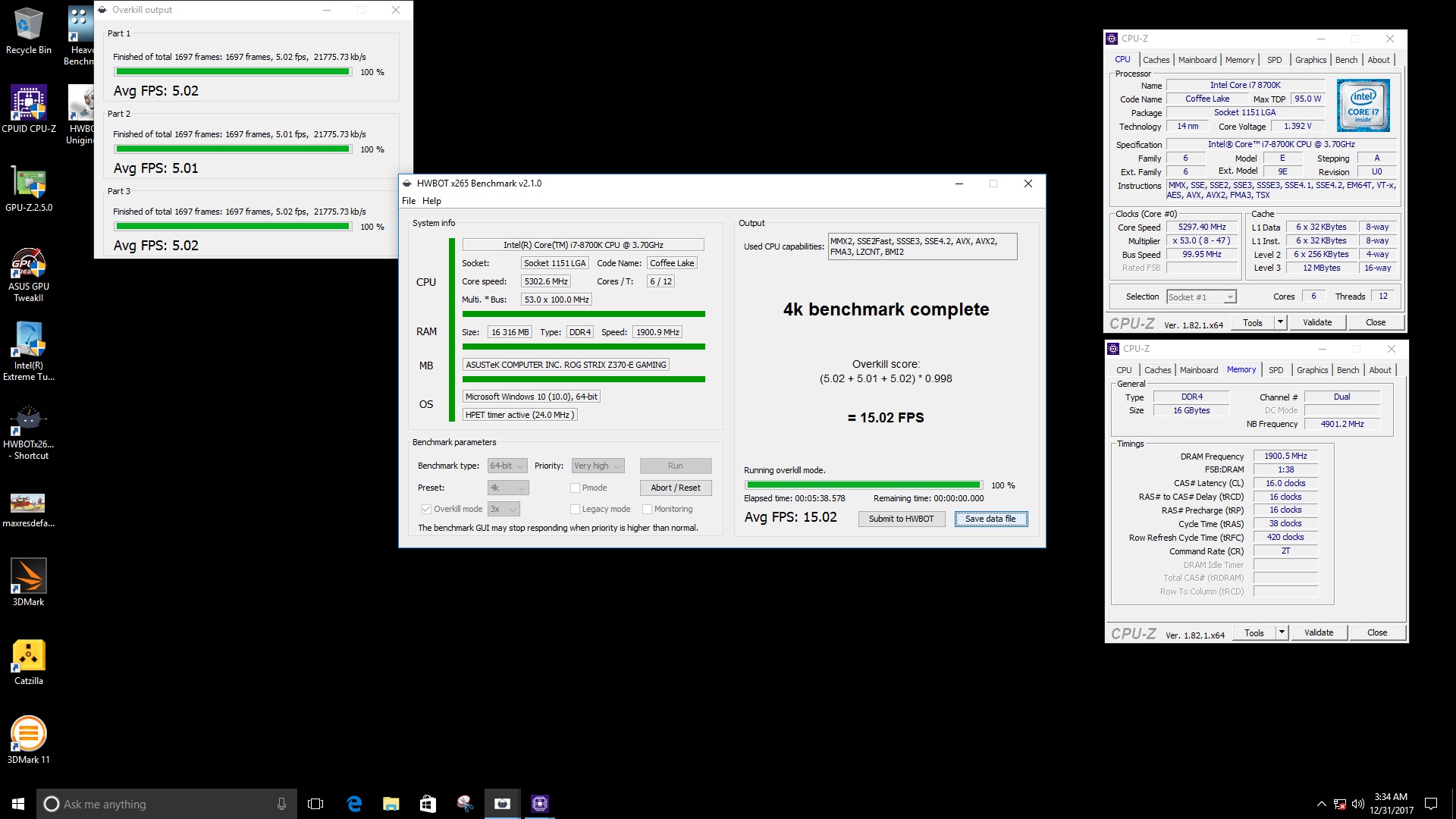Image resolution: width=1456 pixels, height=819 pixels.
Task: Open the File menu in HWBOT x265
Action: 409,201
